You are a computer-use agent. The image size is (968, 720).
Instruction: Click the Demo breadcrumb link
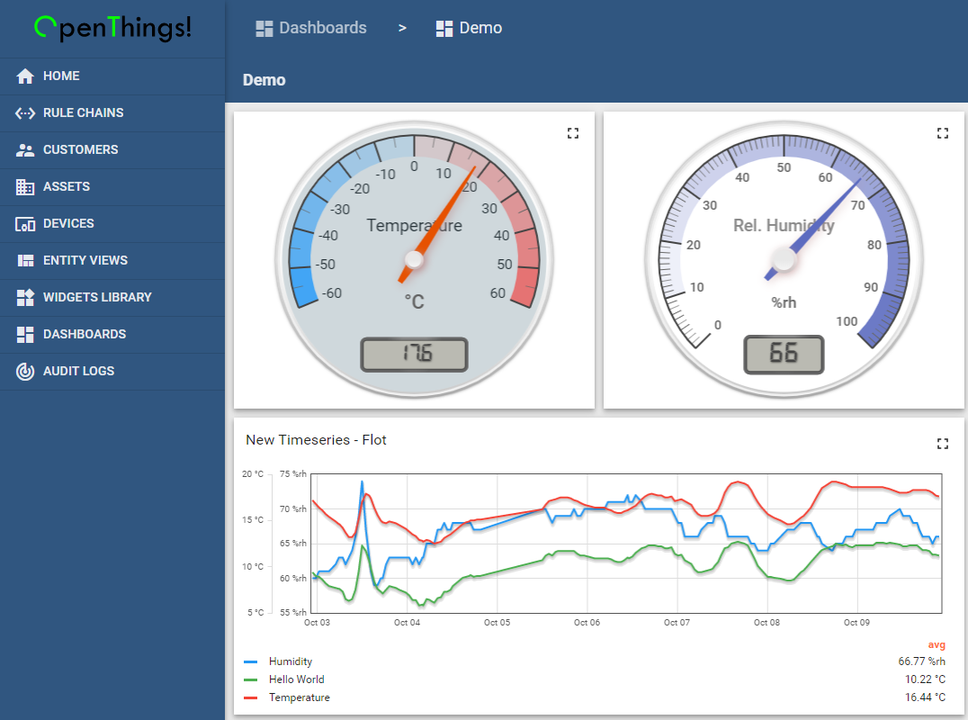click(480, 28)
